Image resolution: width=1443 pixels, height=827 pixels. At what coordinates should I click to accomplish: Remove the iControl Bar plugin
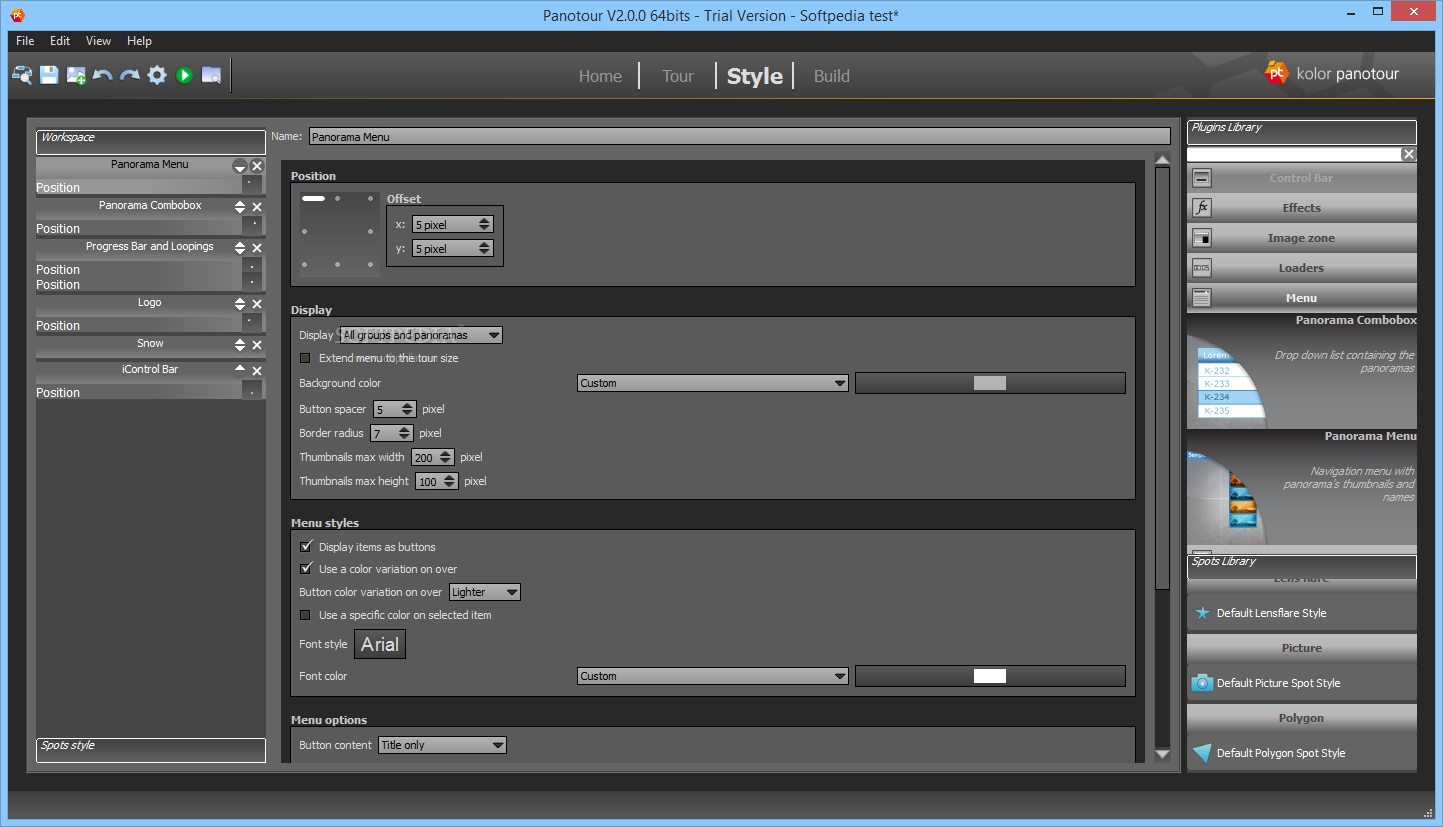(257, 371)
